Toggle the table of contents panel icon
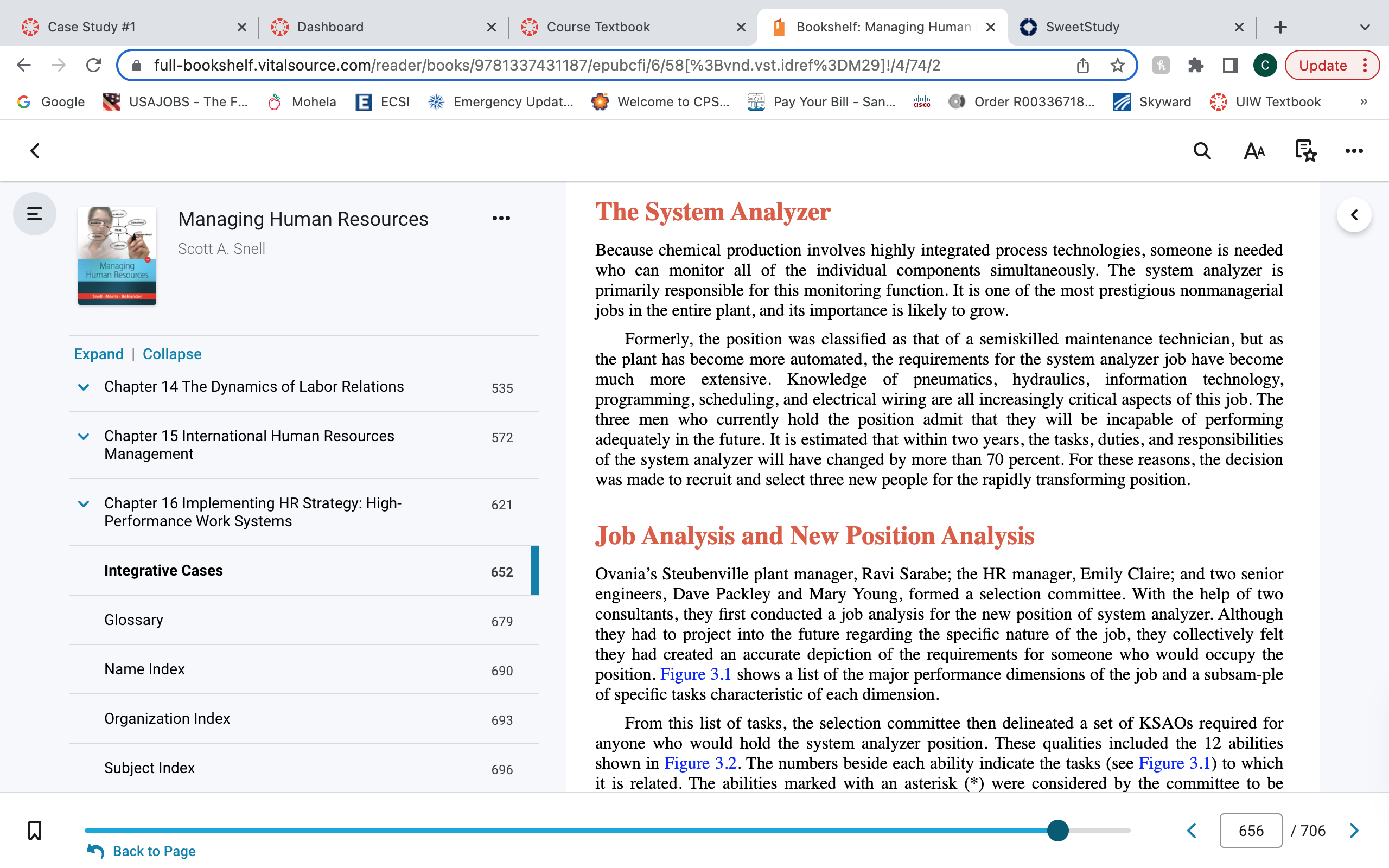The height and width of the screenshot is (868, 1389). tap(34, 214)
